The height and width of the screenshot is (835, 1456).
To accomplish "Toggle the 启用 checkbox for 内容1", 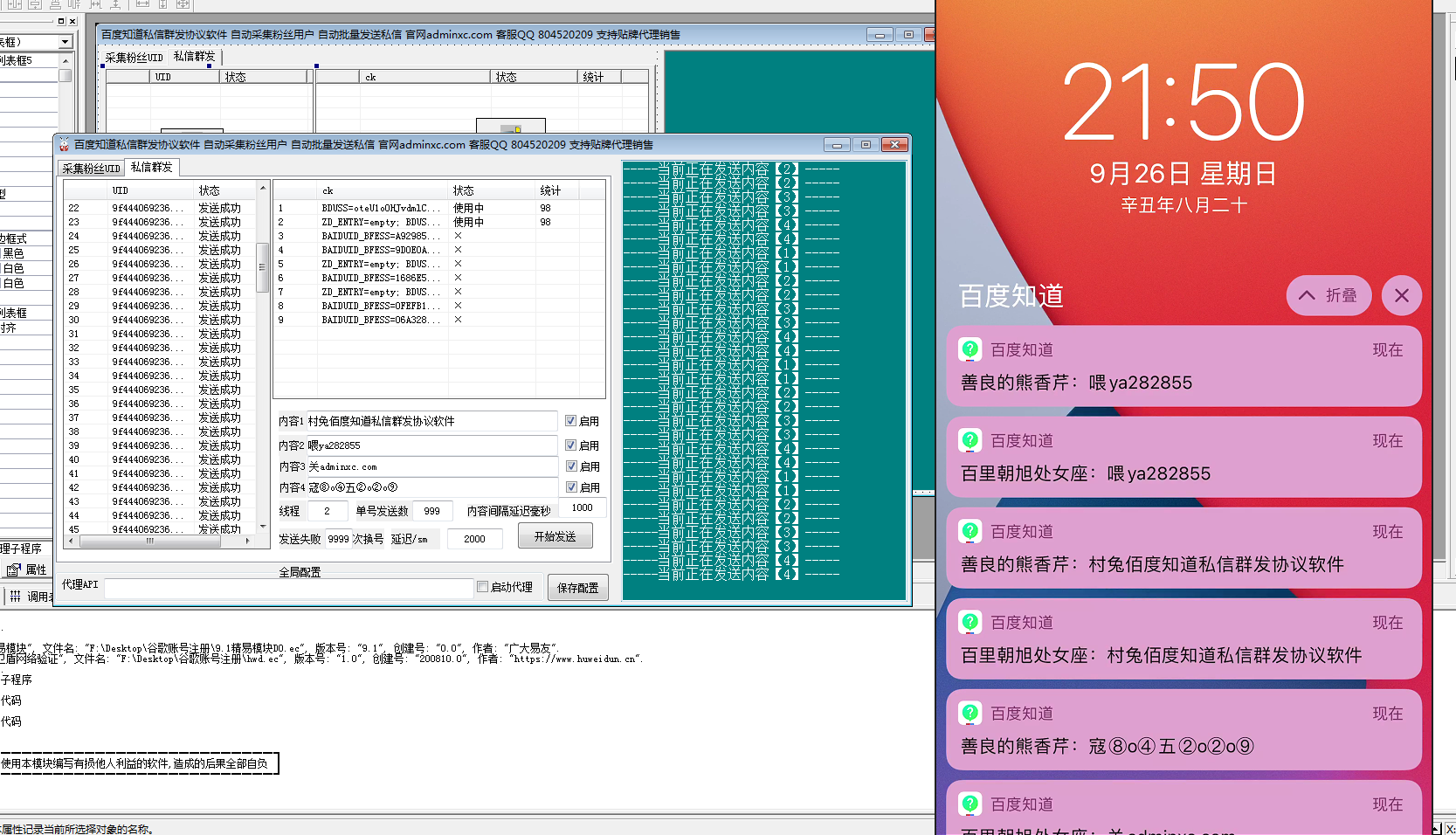I will coord(570,421).
